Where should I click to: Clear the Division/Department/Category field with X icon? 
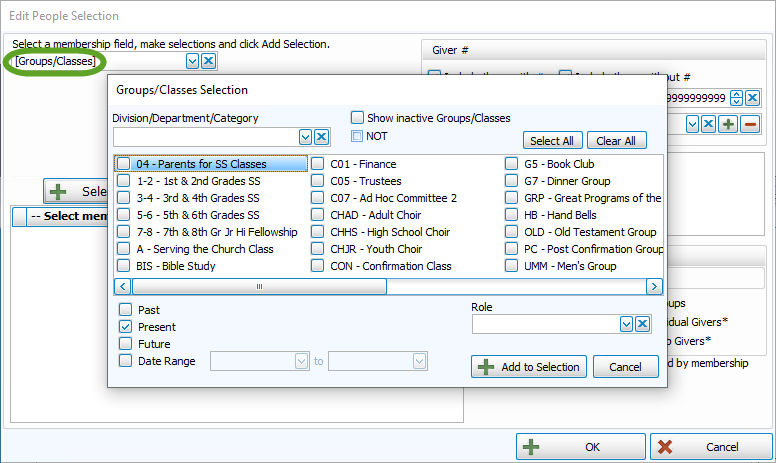(321, 137)
